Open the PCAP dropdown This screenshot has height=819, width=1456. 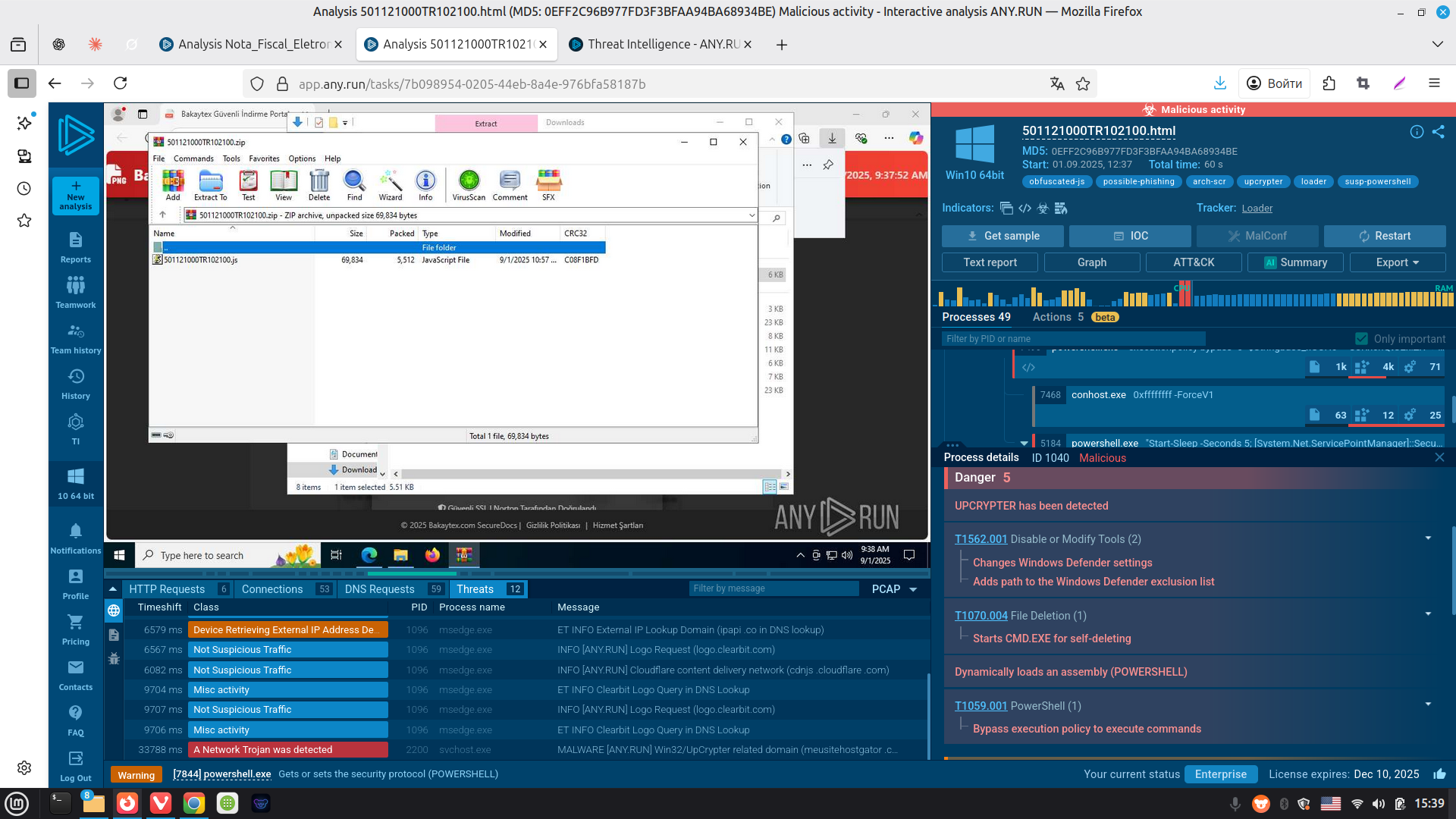[x=895, y=589]
